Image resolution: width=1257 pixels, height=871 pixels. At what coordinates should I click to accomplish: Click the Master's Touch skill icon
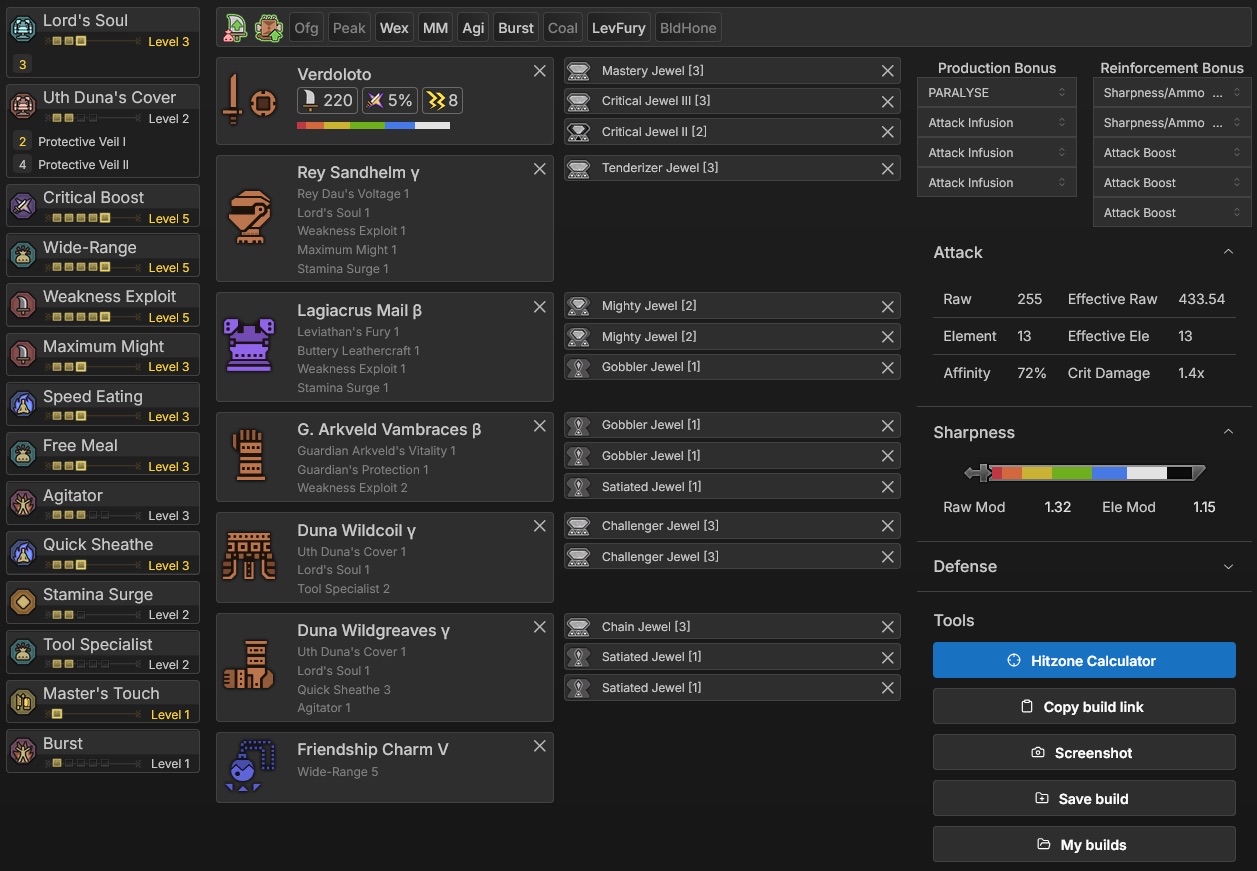click(x=22, y=702)
